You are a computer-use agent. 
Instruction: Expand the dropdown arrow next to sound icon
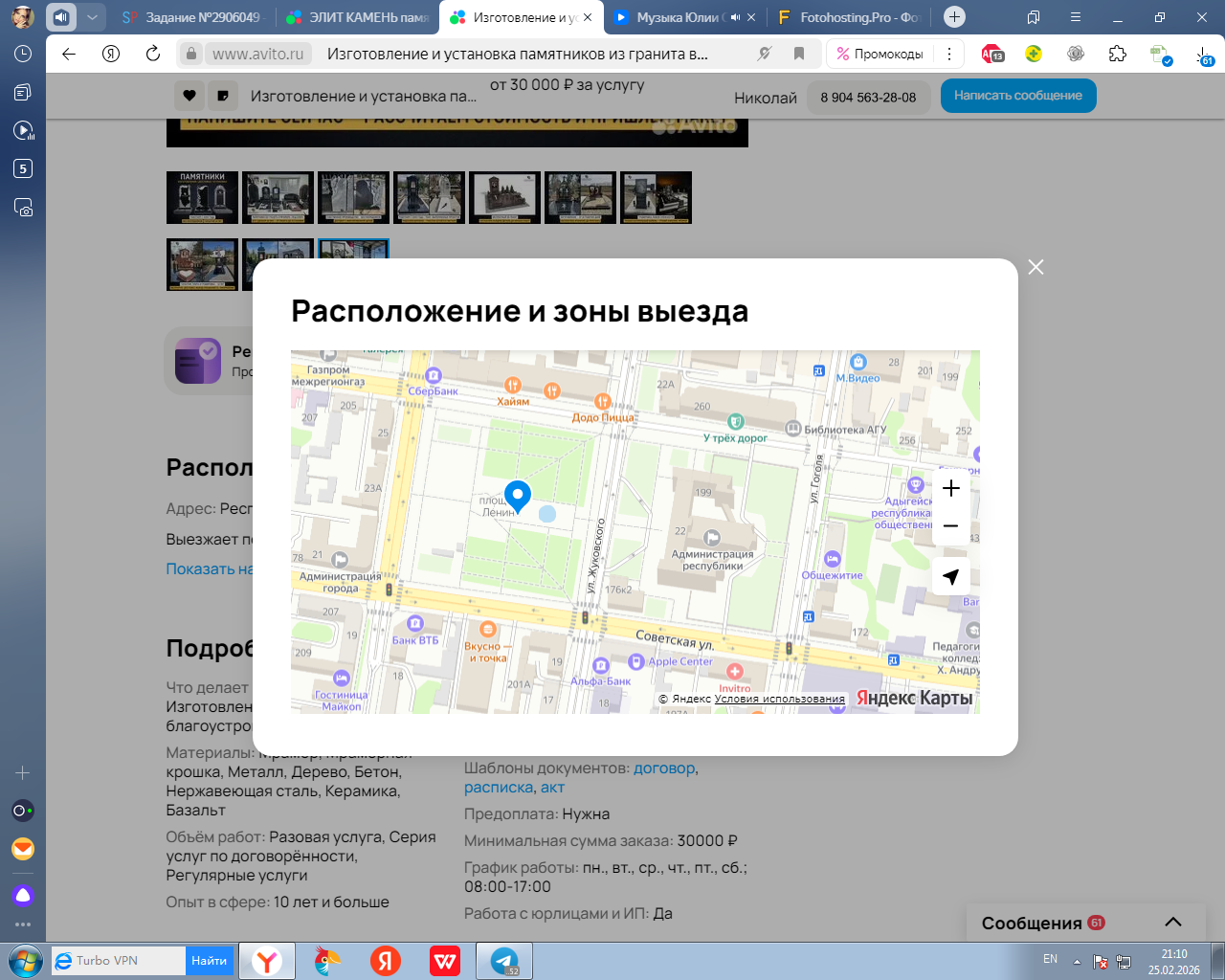(92, 17)
